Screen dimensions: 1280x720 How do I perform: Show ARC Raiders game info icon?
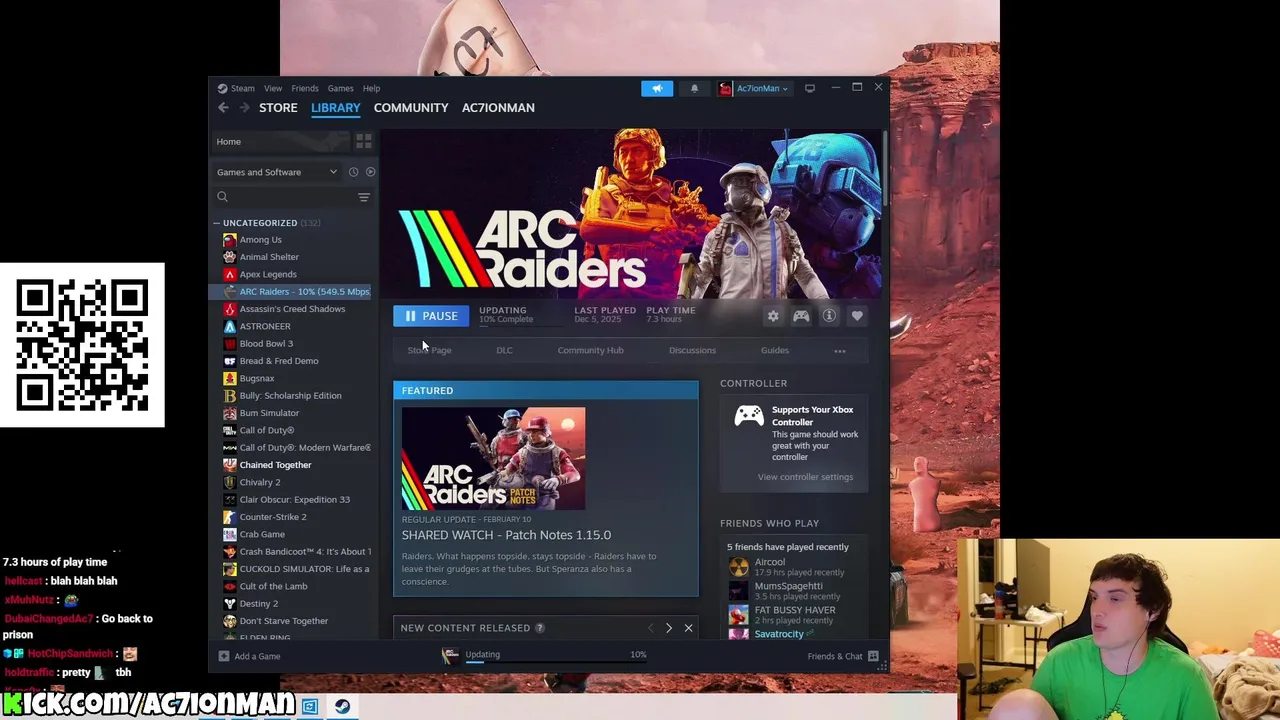click(829, 316)
